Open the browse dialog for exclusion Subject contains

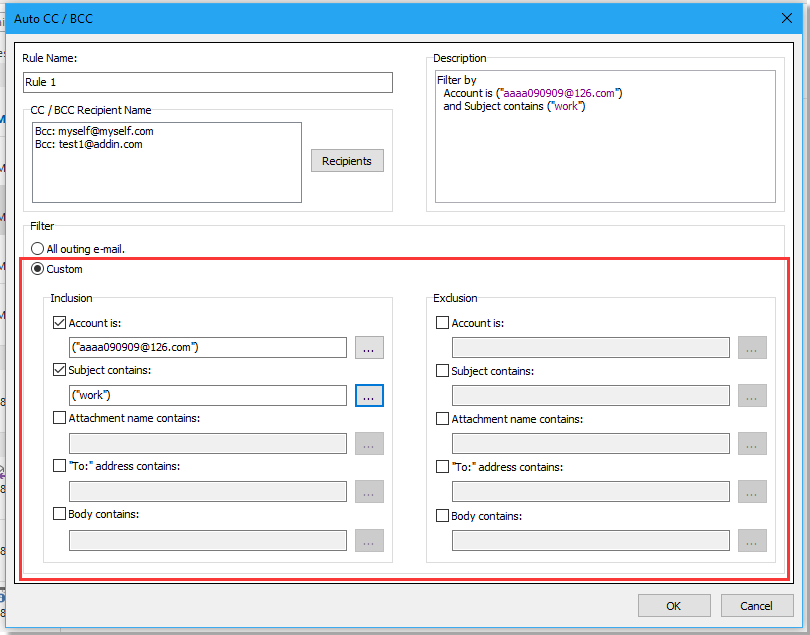tap(752, 395)
